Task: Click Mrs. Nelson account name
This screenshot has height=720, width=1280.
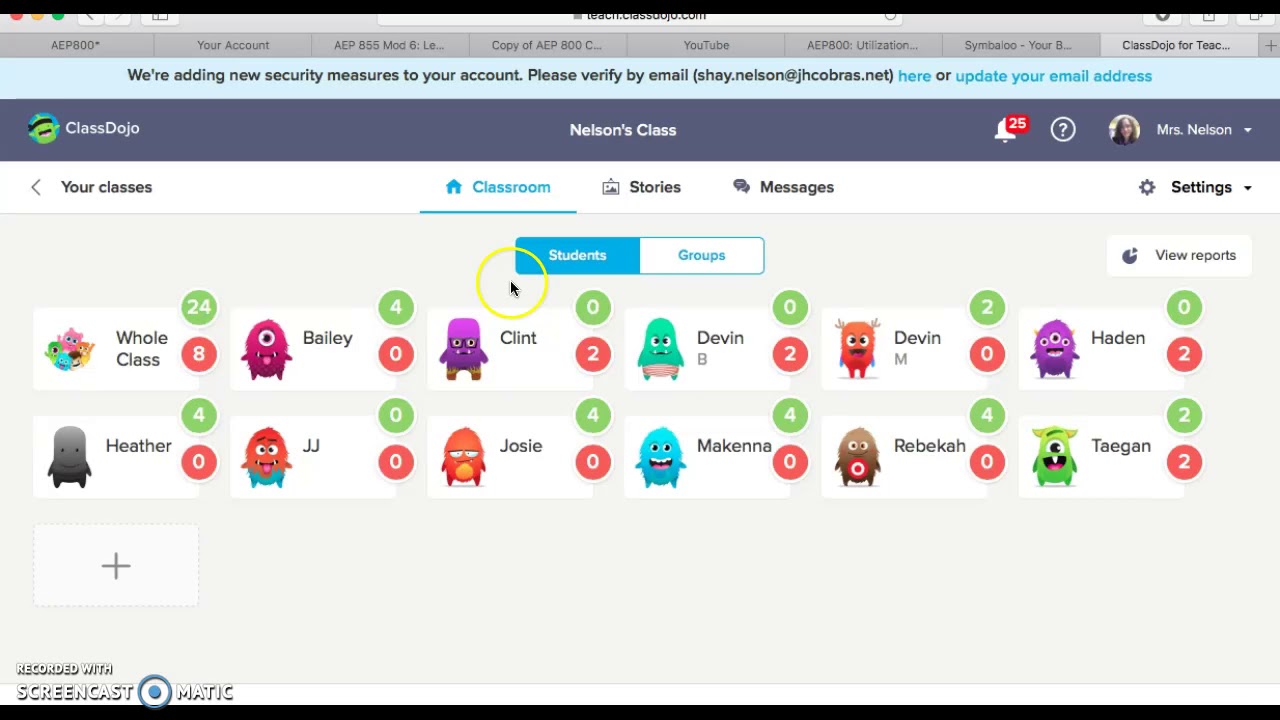Action: tap(1194, 130)
